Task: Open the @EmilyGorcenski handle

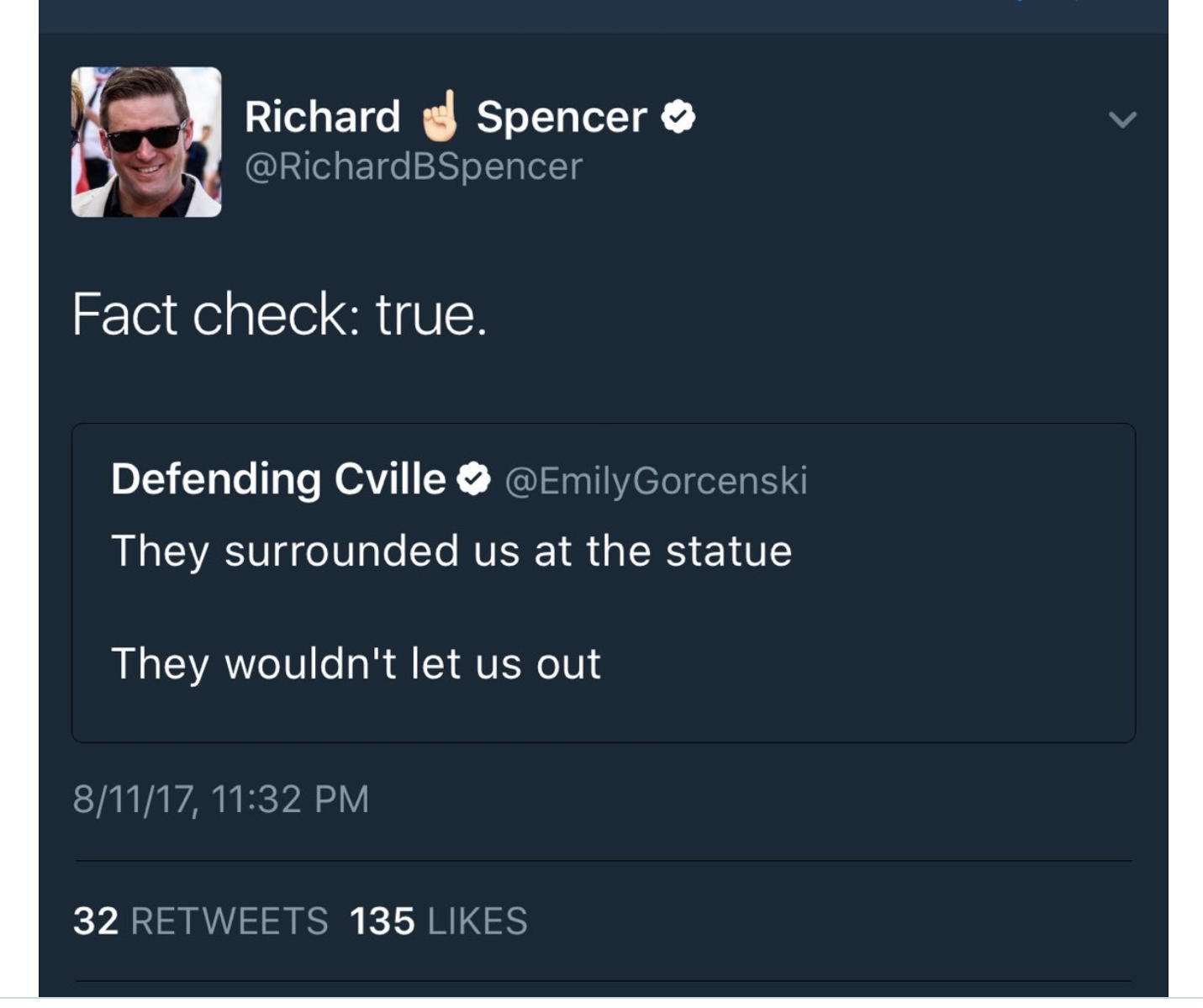Action: pyautogui.click(x=656, y=481)
